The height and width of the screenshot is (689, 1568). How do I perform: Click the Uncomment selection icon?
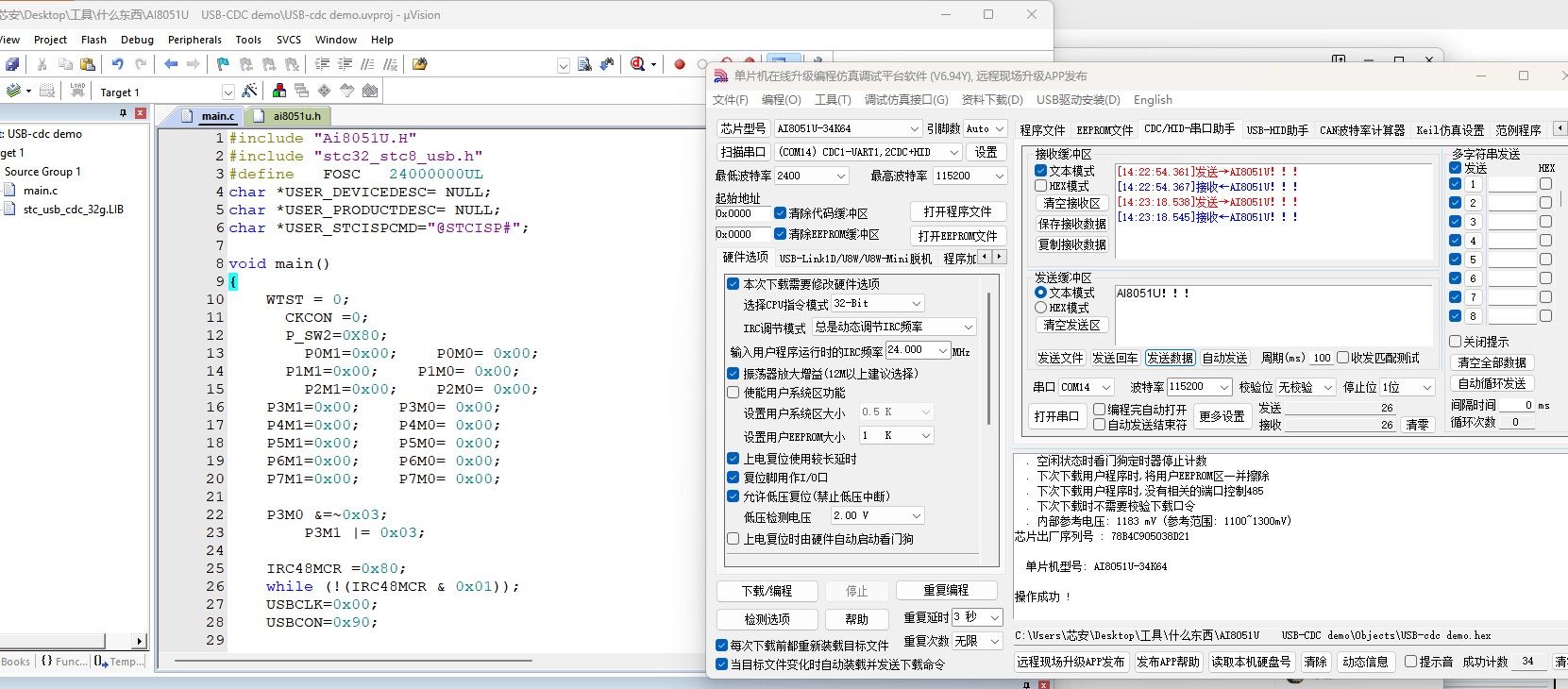pos(390,64)
